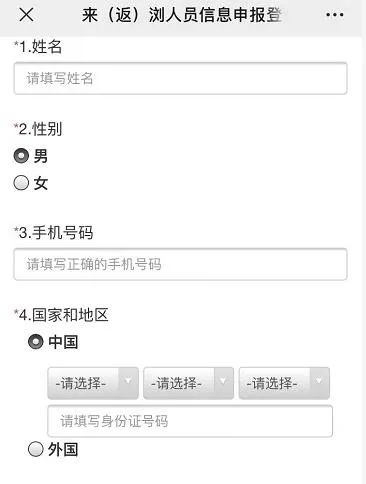The image size is (366, 484).
Task: Click the 请填写姓名 name input field
Action: 180,78
